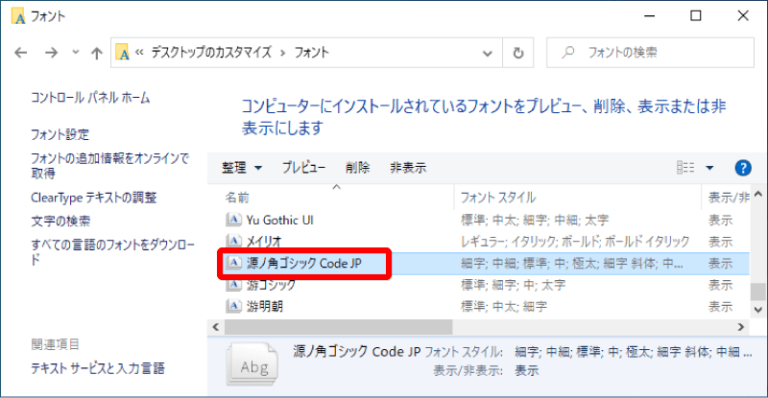Sort by 表示/非表示 column header
The image size is (768, 398).
(x=727, y=197)
